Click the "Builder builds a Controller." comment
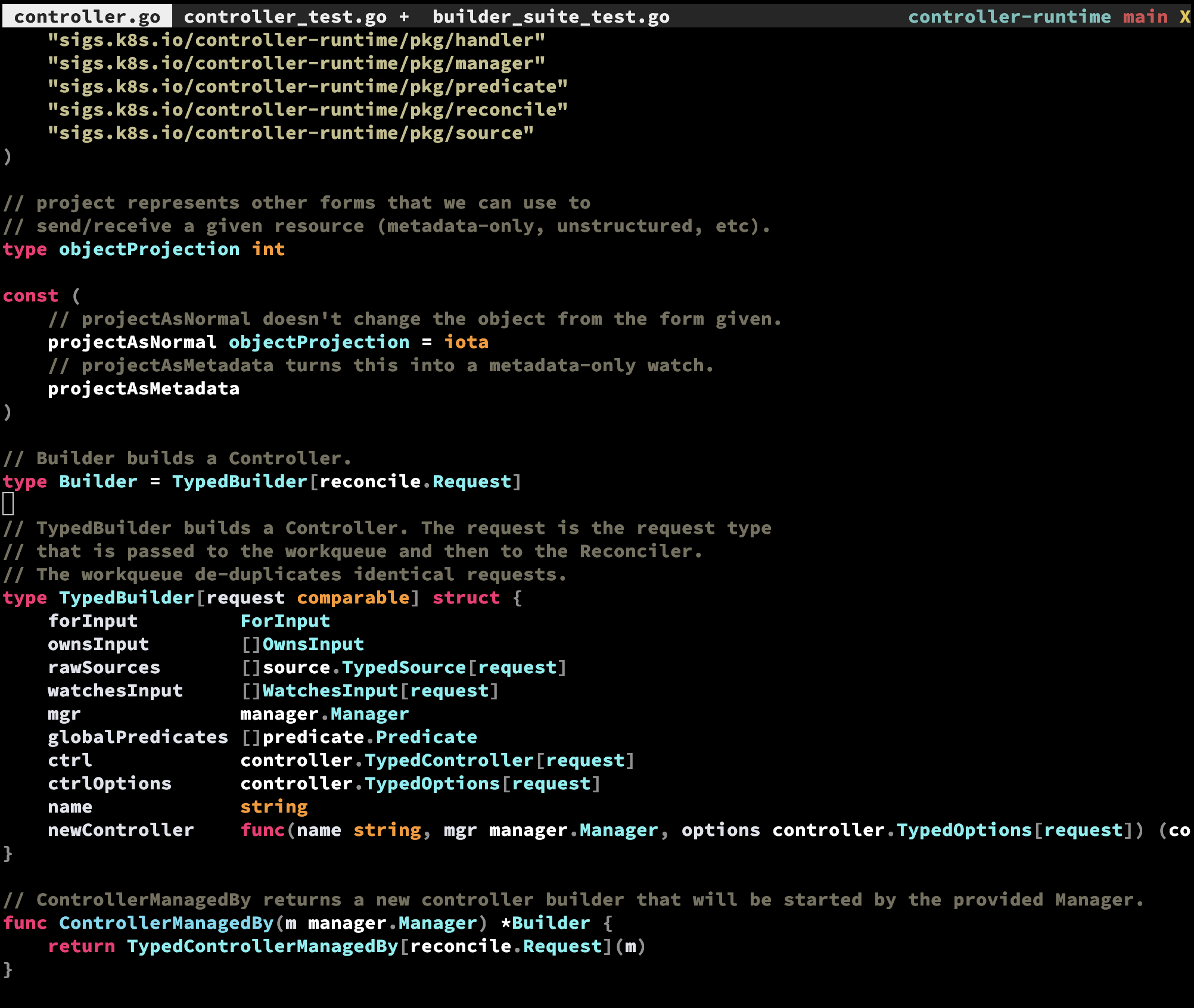Screen dimensions: 1194x1008 [178, 458]
